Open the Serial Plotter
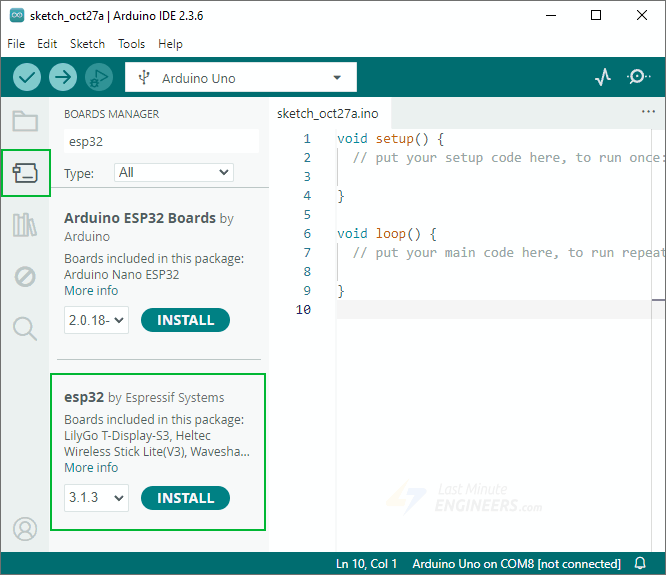This screenshot has height=575, width=666. [x=603, y=77]
